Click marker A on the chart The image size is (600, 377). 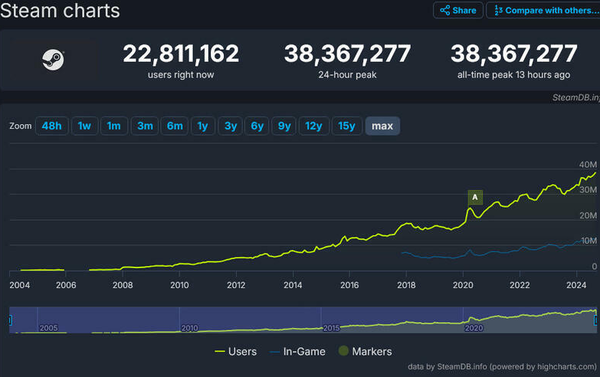(475, 197)
